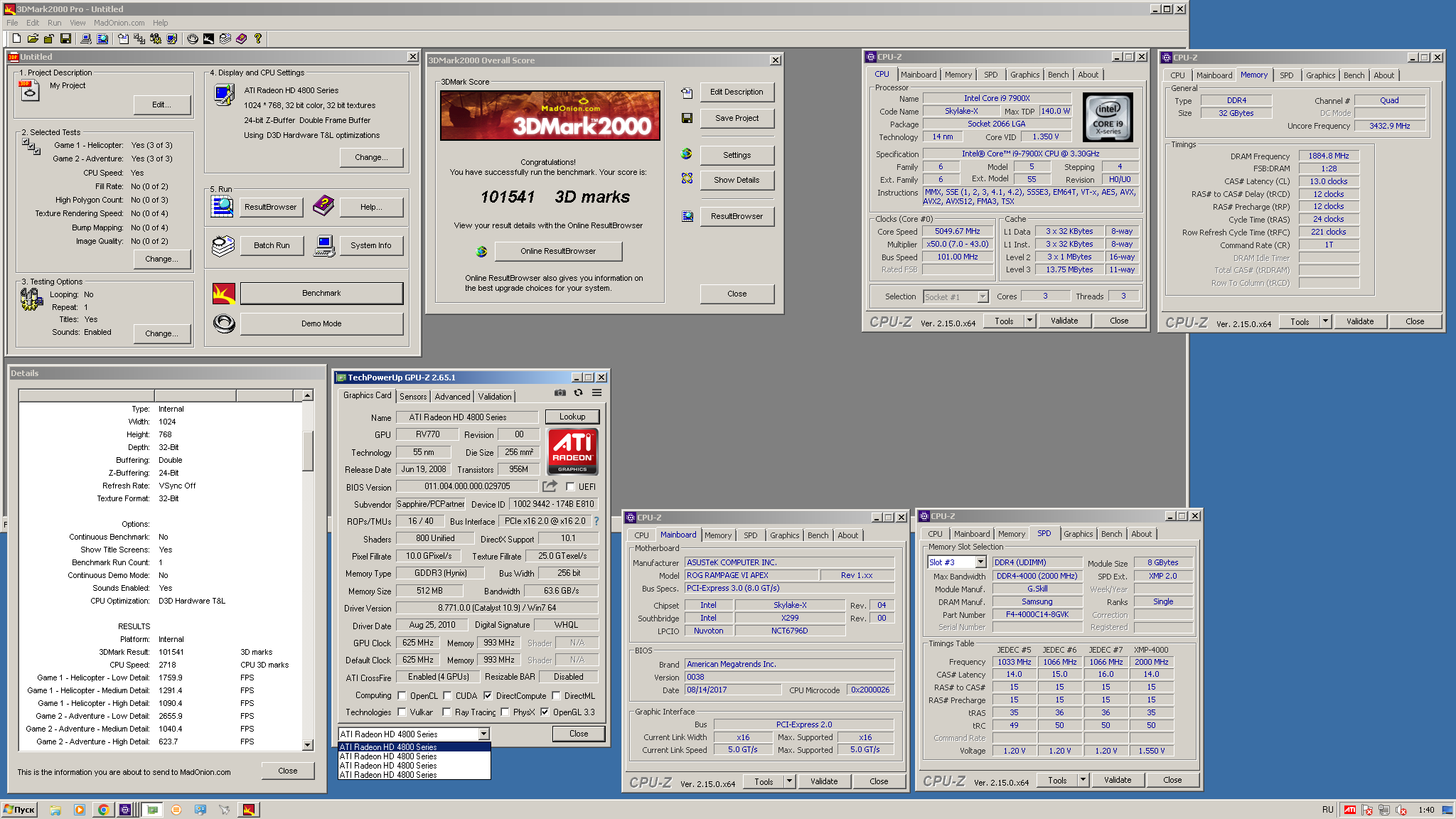Click the system info computer toolbar icon
1456x819 pixels.
click(86, 38)
